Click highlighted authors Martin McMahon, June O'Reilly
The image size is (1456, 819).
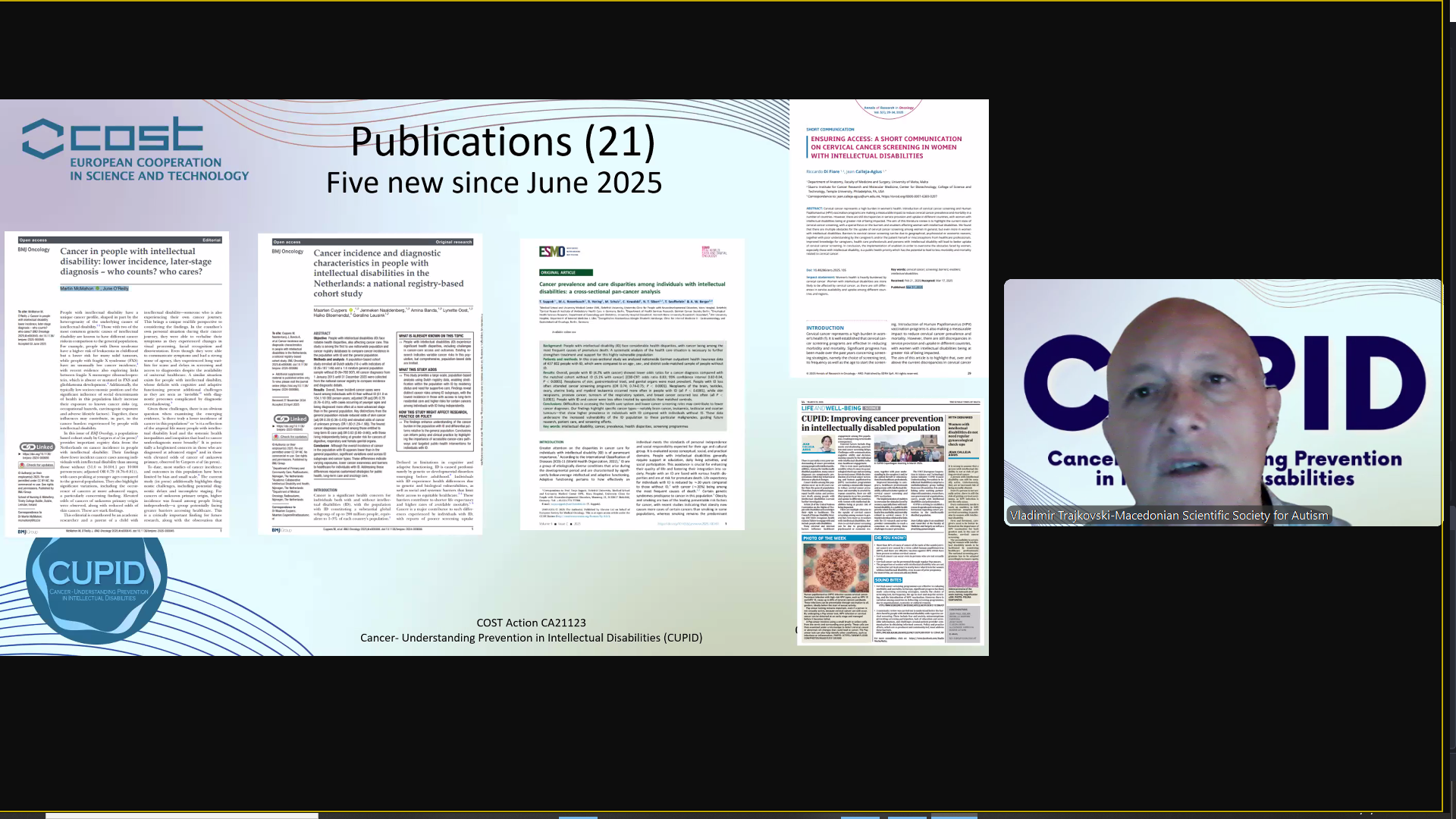point(94,288)
